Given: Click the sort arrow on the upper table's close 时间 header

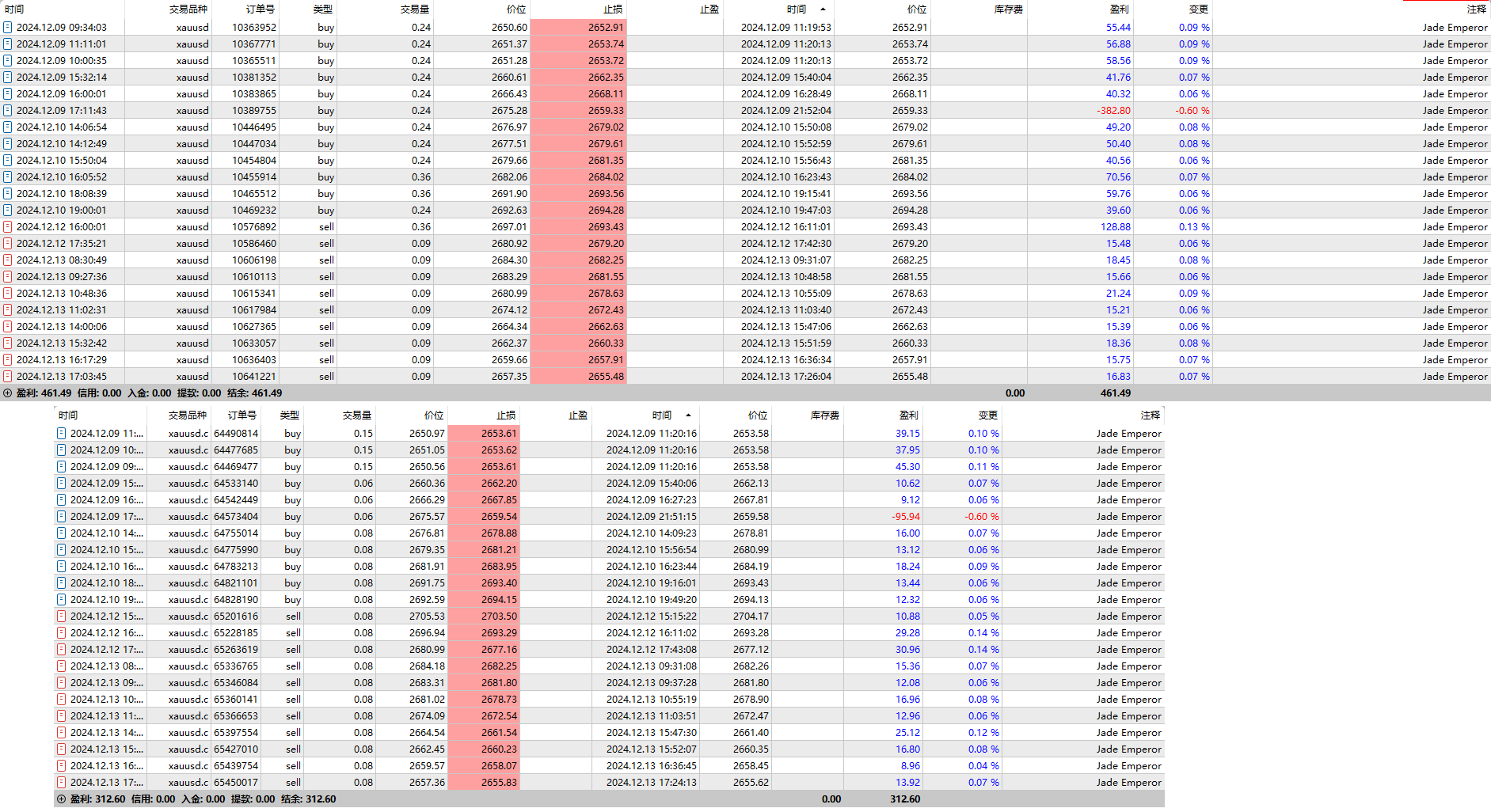Looking at the screenshot, I should tap(823, 9).
